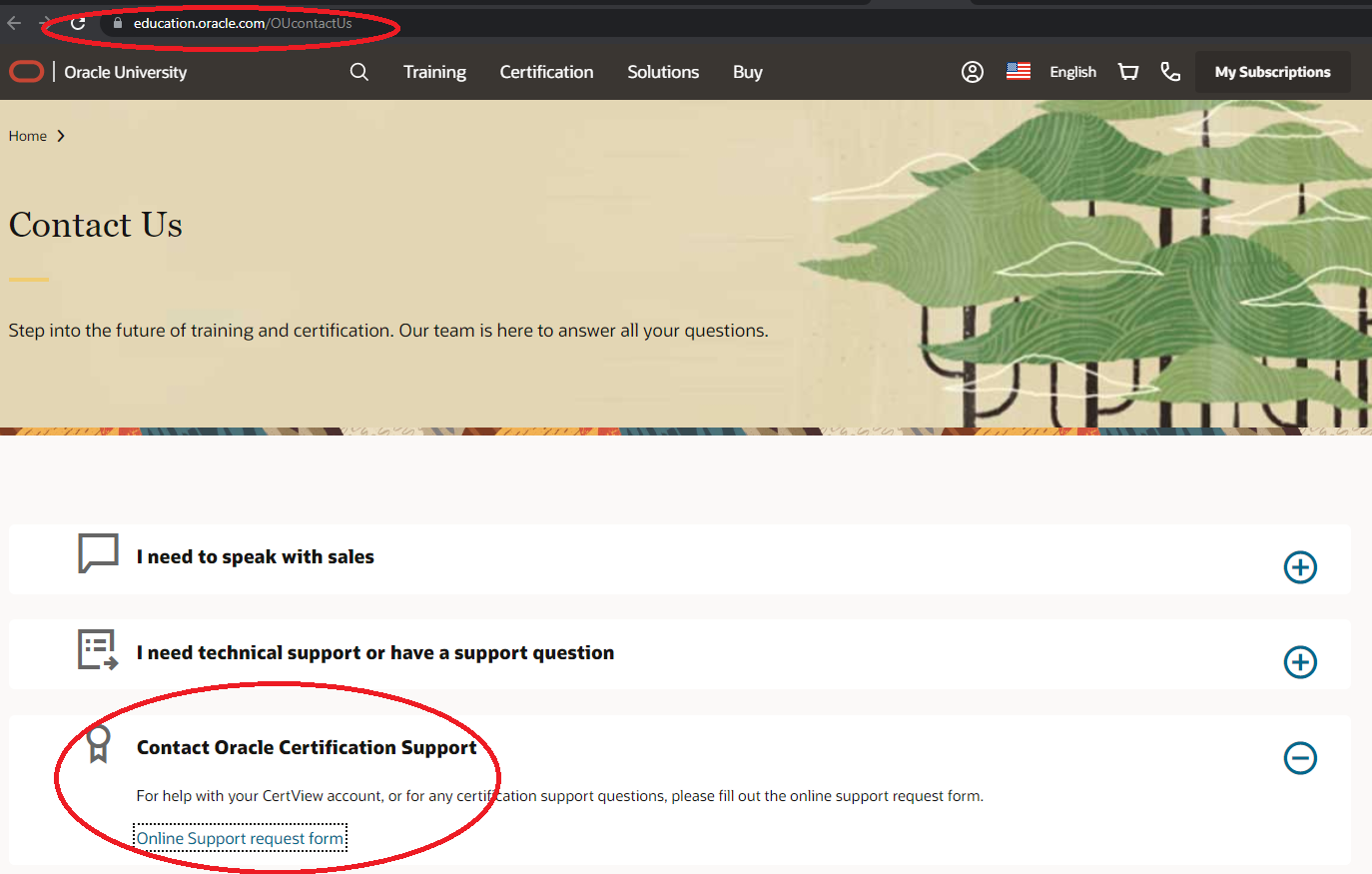Open the search magnifier icon
Screen dimensions: 1372x874
click(x=359, y=72)
